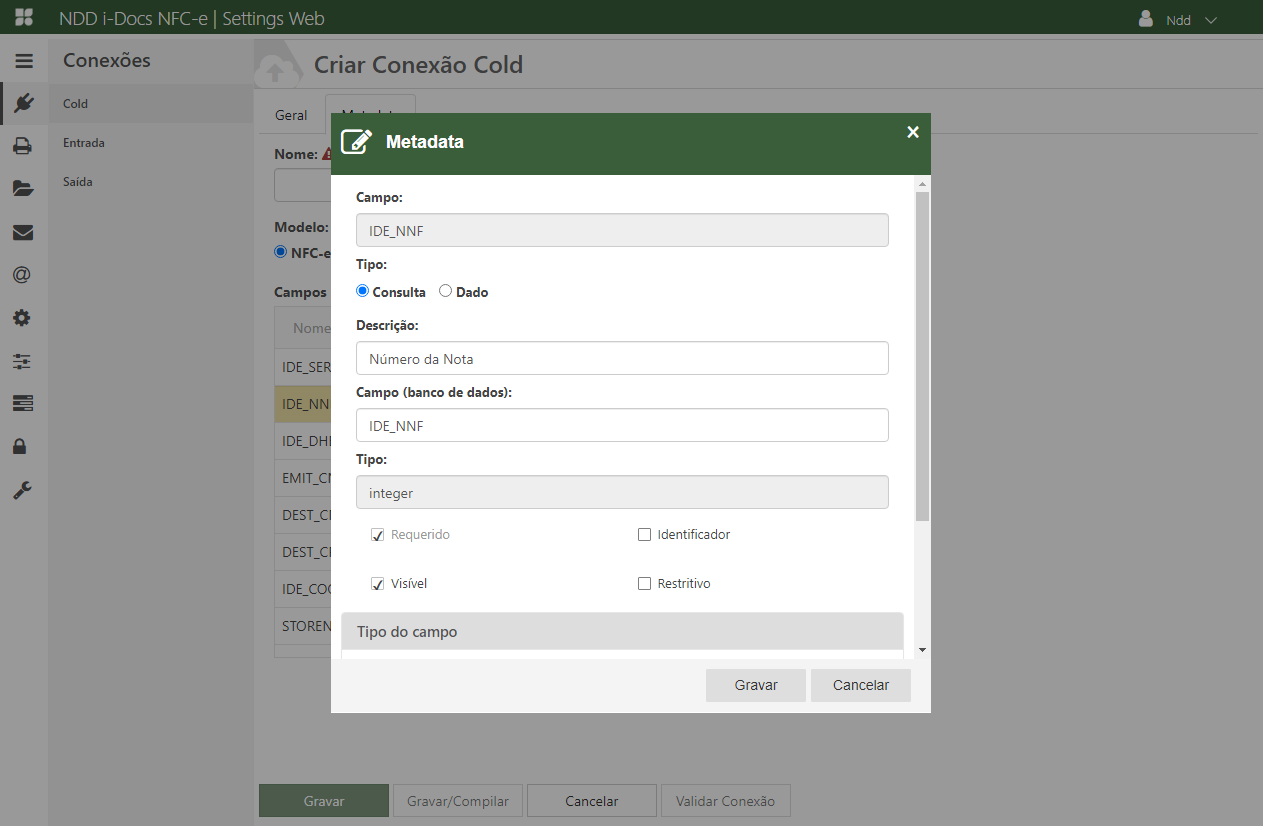Viewport: 1263px width, 826px height.
Task: Open the folder icon in sidebar
Action: tap(23, 188)
